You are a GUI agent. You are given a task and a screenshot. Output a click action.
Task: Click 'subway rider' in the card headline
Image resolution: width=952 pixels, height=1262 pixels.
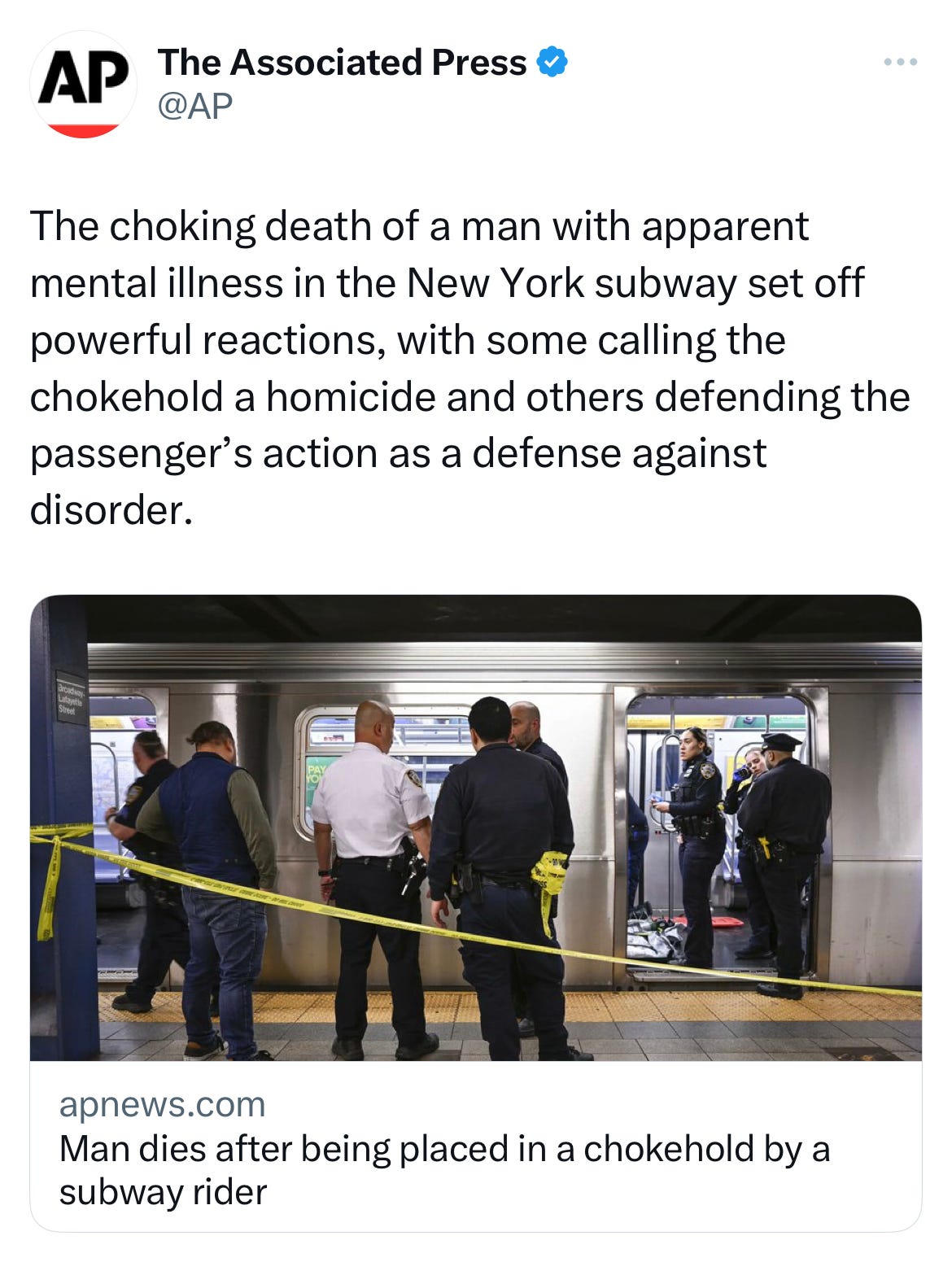(163, 1192)
